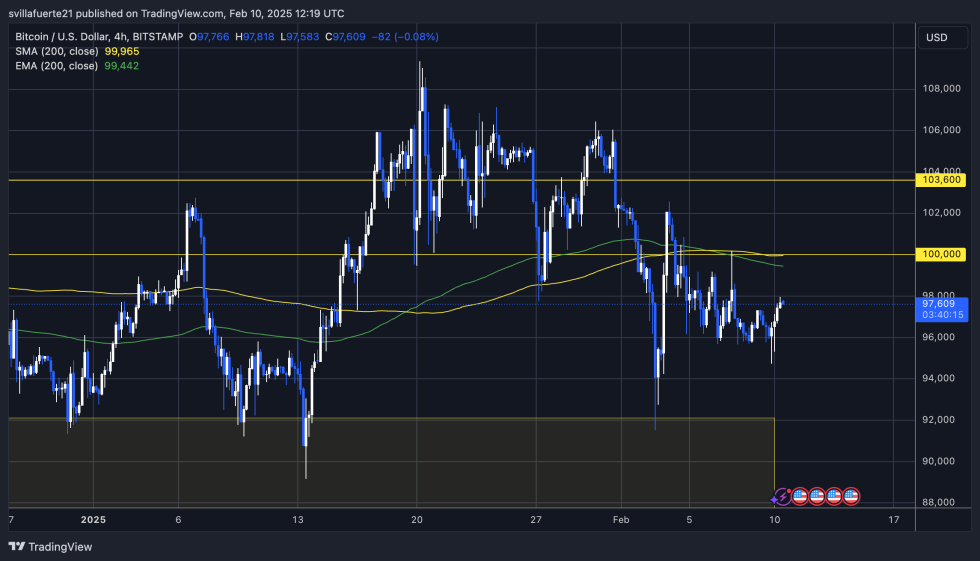980x561 pixels.
Task: Click the EMA value 99,442
Action: click(122, 66)
